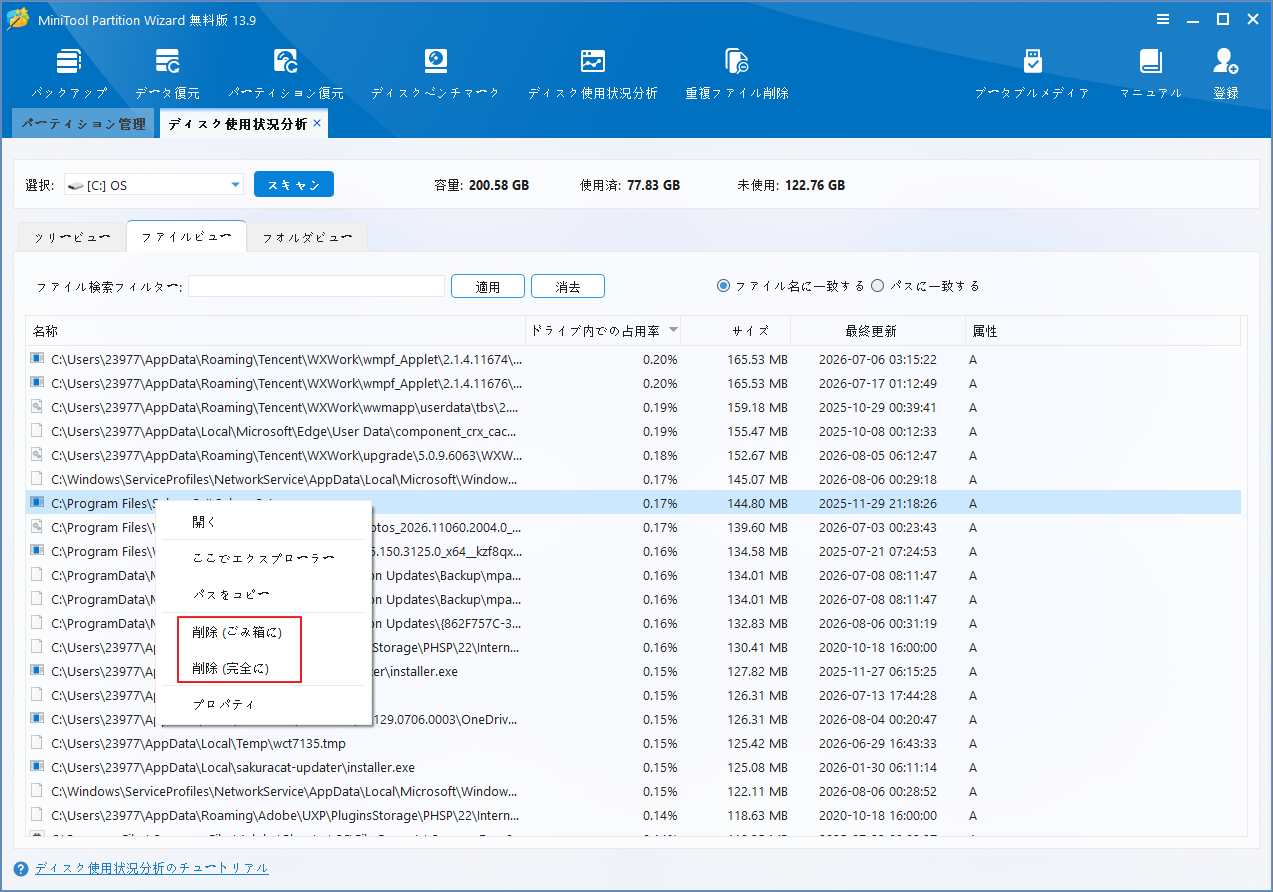Create ブータブルメディア bootable media

[x=1032, y=74]
